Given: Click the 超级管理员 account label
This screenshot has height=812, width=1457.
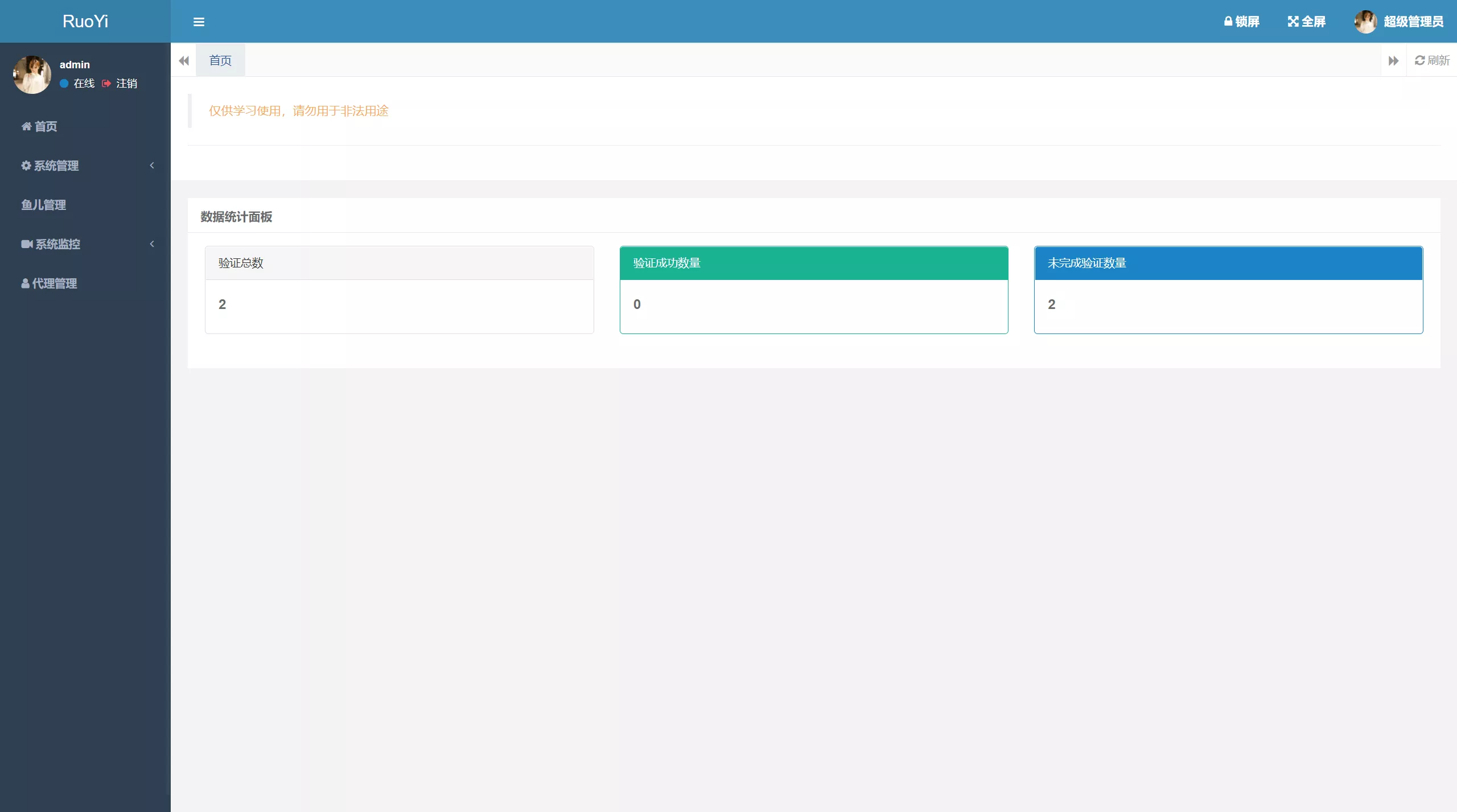Looking at the screenshot, I should [x=1413, y=21].
